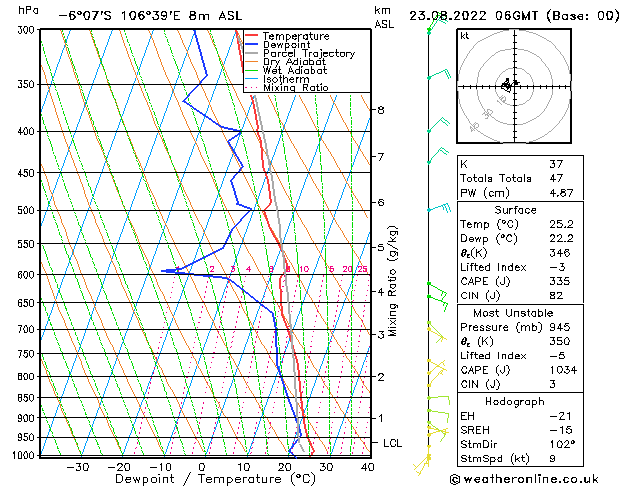Click the red Temperature legend line swatch

(x=252, y=36)
